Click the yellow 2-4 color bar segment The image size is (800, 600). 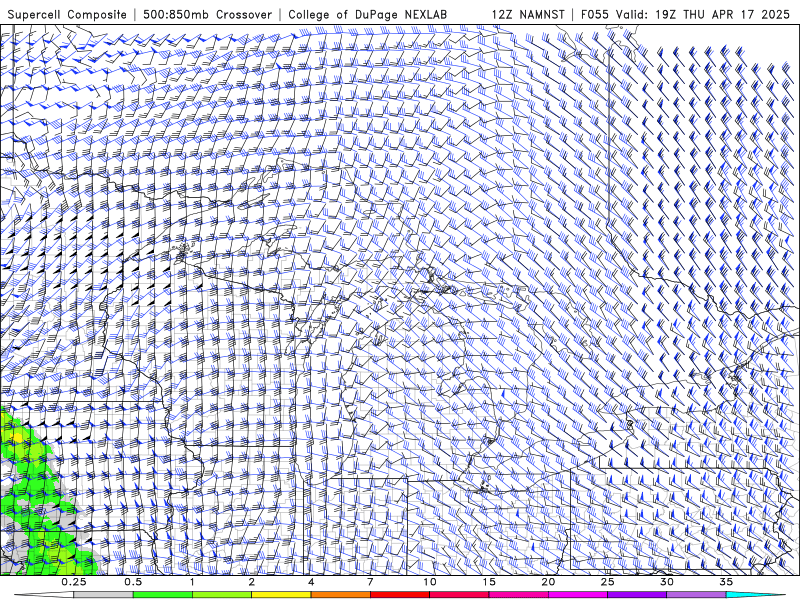pos(281,595)
